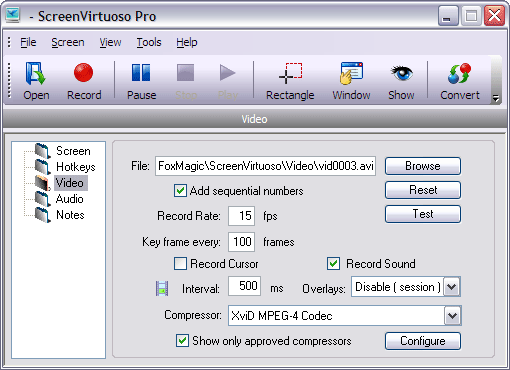Click the toolbar grip handle

click(9, 80)
